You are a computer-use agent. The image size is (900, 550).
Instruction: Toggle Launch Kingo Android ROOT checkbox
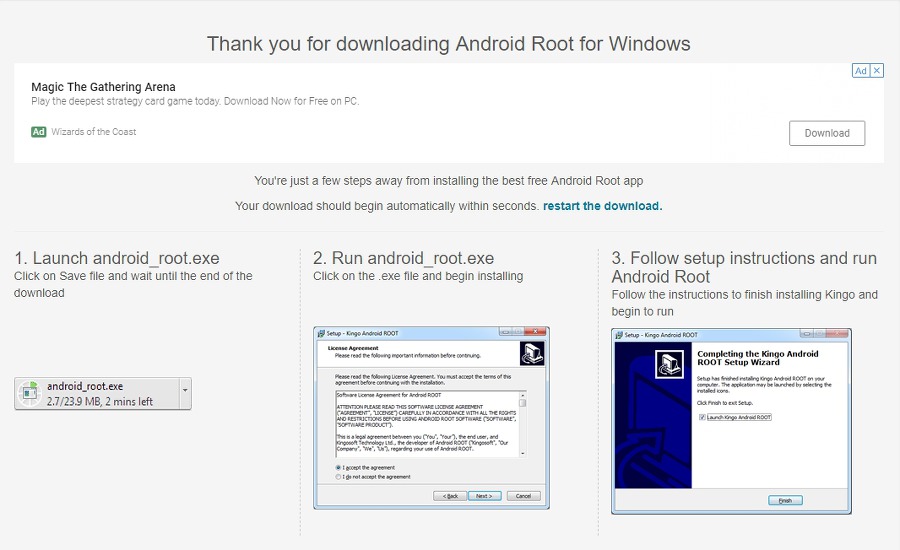point(702,417)
